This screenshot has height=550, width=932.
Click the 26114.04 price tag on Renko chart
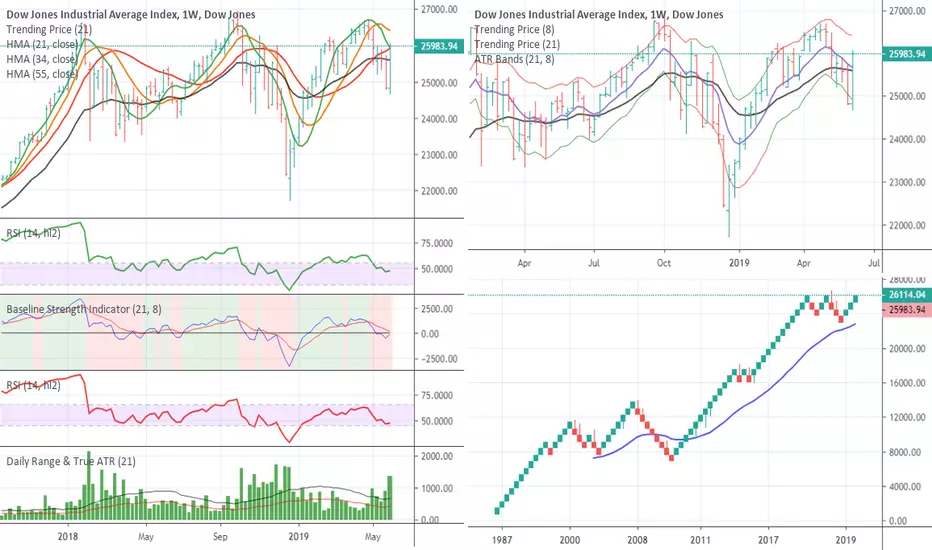(x=908, y=294)
